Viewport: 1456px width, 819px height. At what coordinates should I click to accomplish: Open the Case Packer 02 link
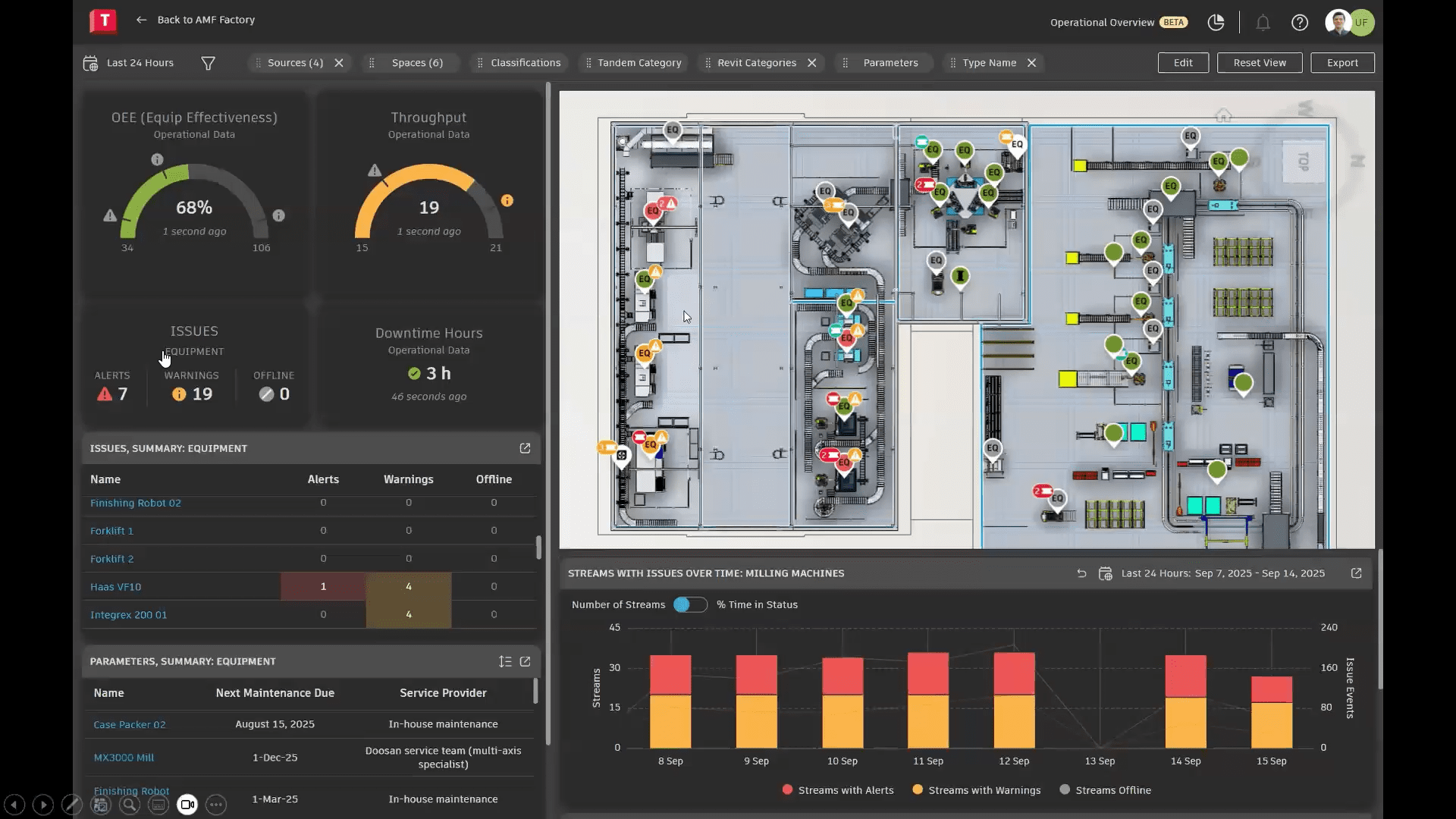129,725
